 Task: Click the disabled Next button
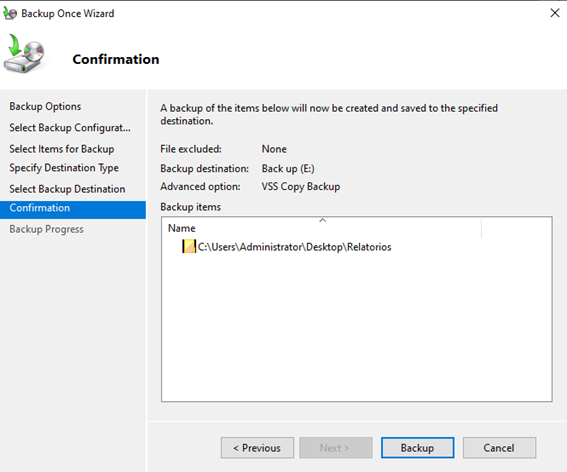pyautogui.click(x=336, y=448)
